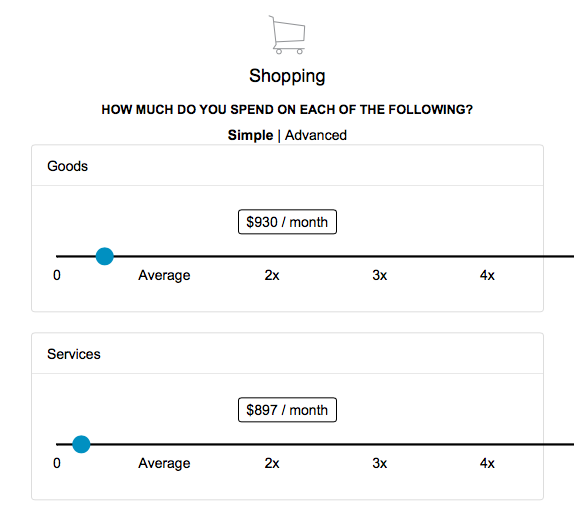Click the Goods panel header

287,166
